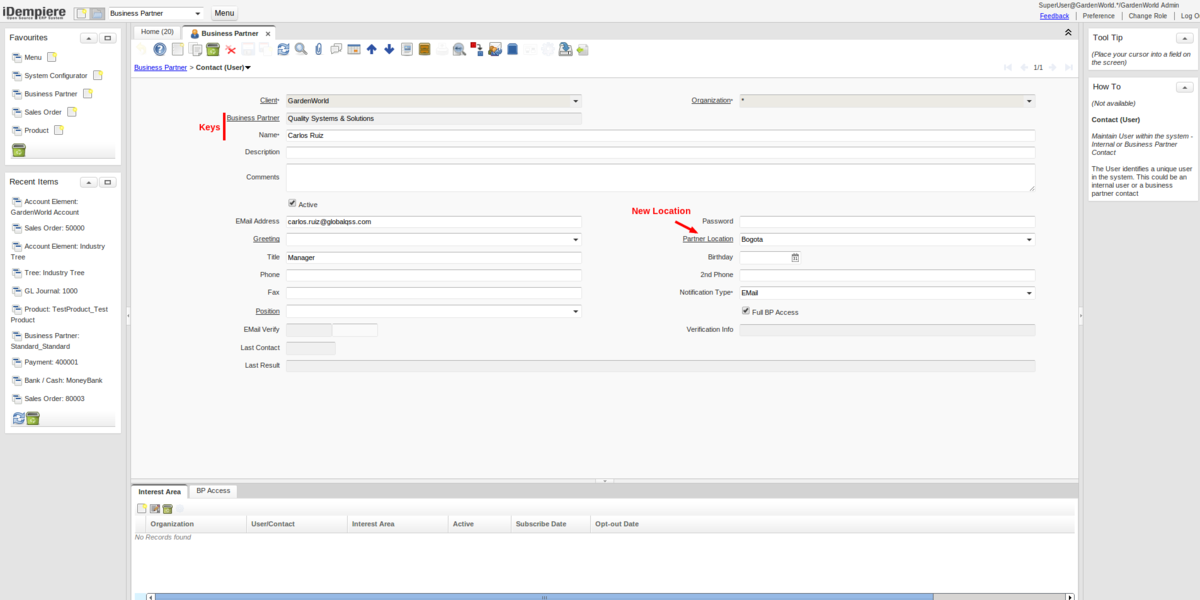This screenshot has width=1200, height=600.
Task: Click into the Description input field
Action: 660,152
